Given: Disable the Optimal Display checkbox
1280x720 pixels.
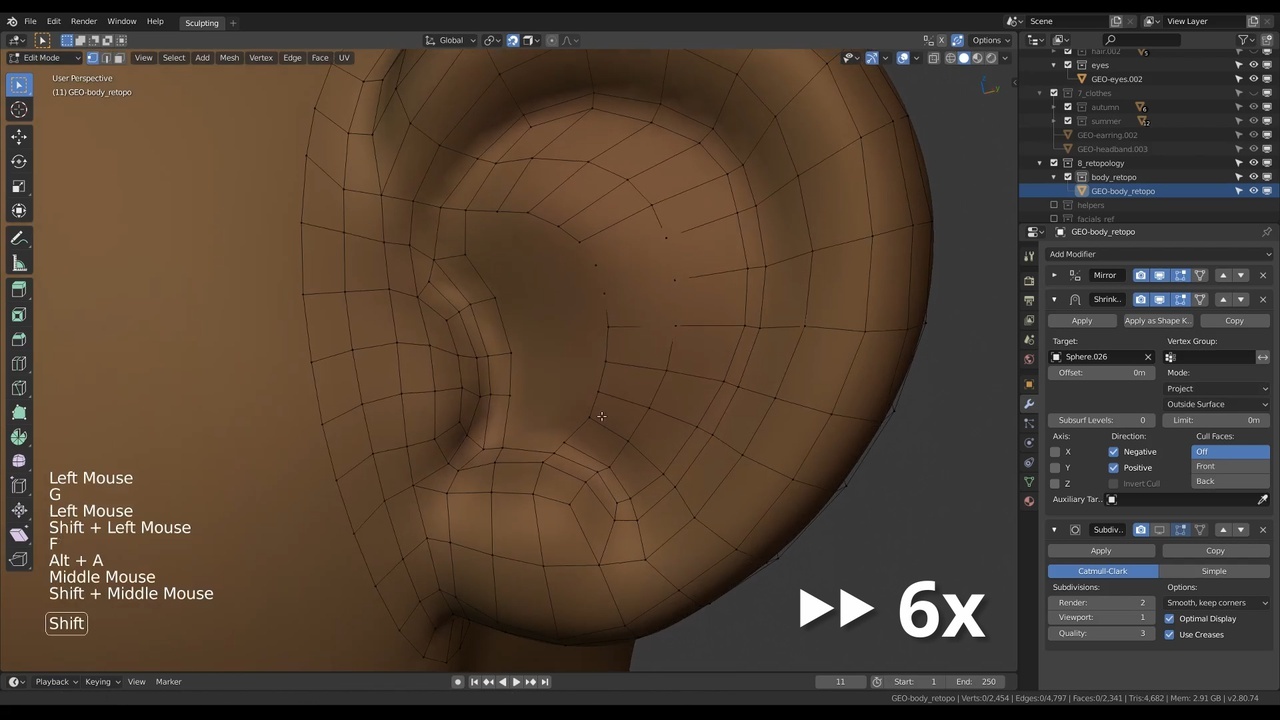Looking at the screenshot, I should 1169,619.
